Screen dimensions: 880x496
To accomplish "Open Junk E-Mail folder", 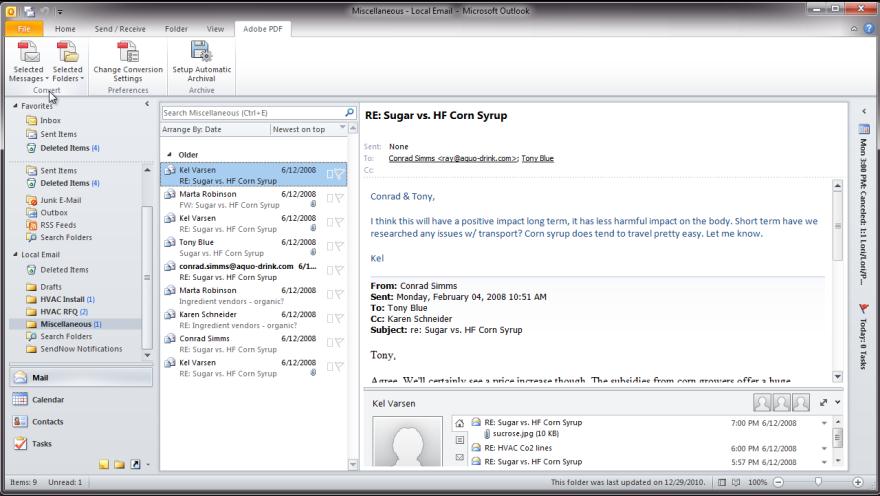I will click(x=60, y=200).
